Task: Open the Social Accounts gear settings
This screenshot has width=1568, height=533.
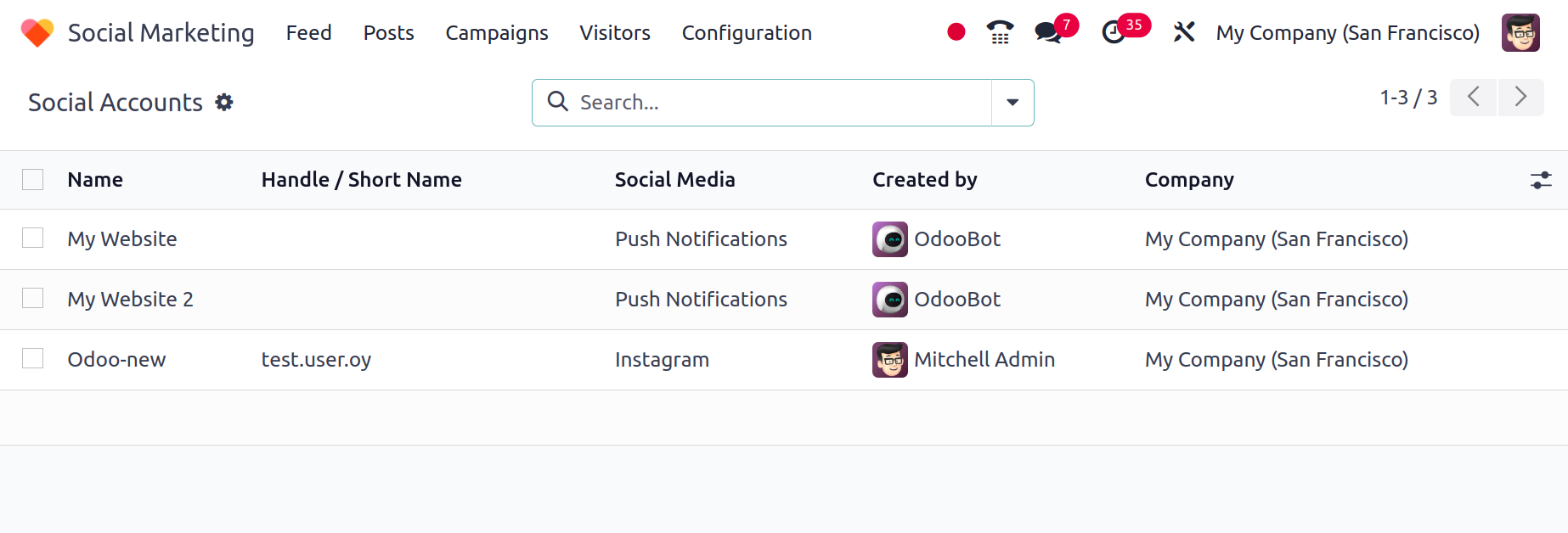Action: click(224, 103)
